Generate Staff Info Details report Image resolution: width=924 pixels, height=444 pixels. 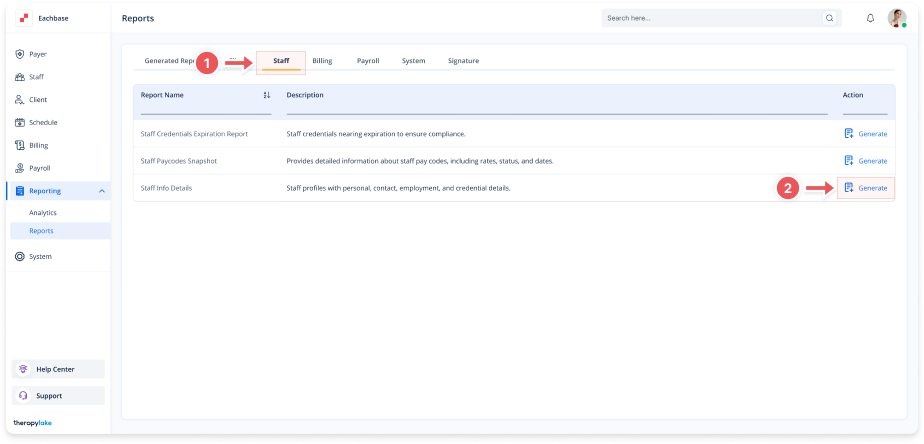click(866, 188)
